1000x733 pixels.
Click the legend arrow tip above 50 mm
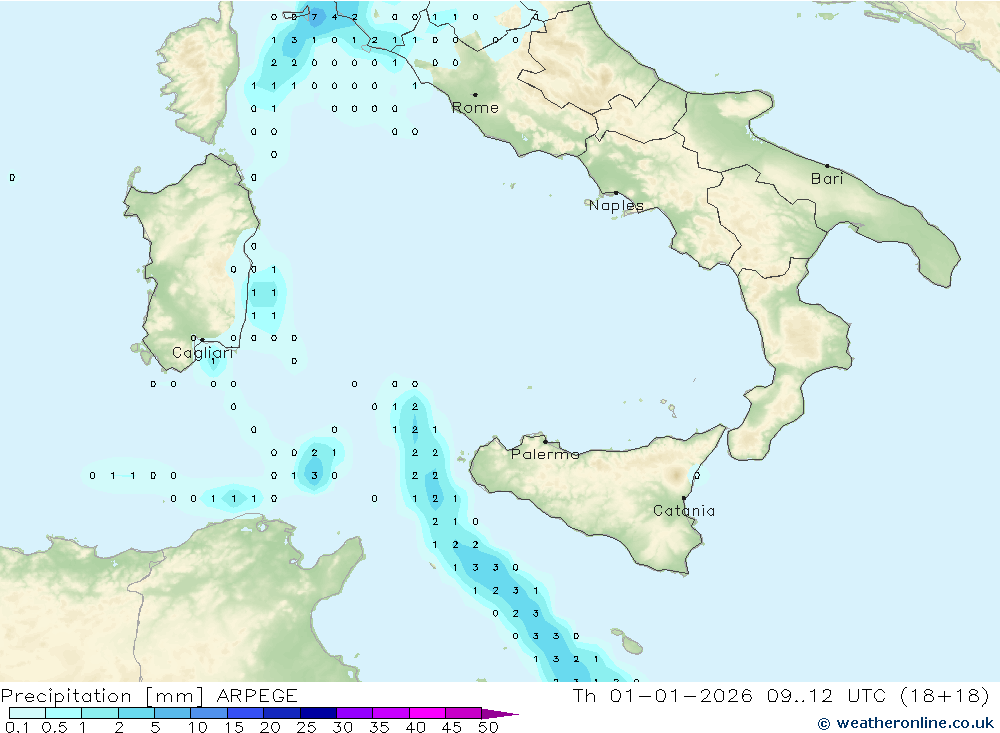tap(500, 713)
